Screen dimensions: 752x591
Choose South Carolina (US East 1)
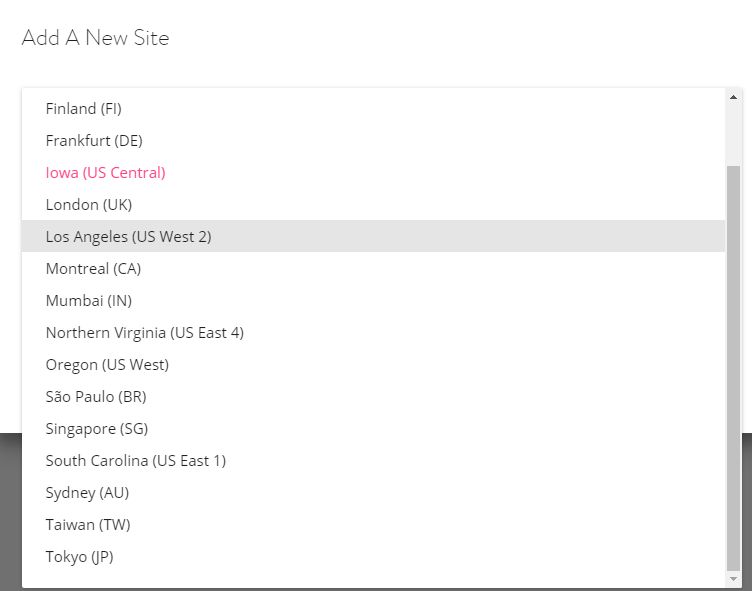(136, 460)
